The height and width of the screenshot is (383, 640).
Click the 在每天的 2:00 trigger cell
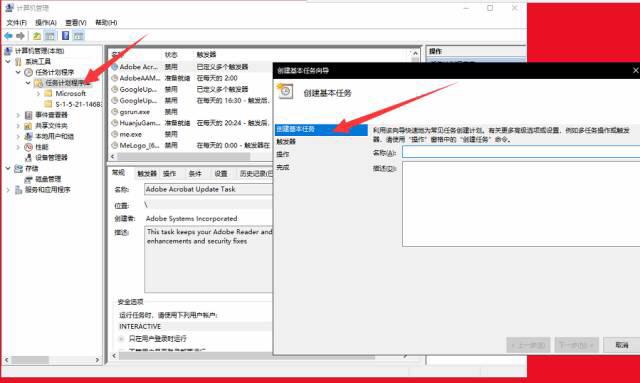tap(217, 78)
